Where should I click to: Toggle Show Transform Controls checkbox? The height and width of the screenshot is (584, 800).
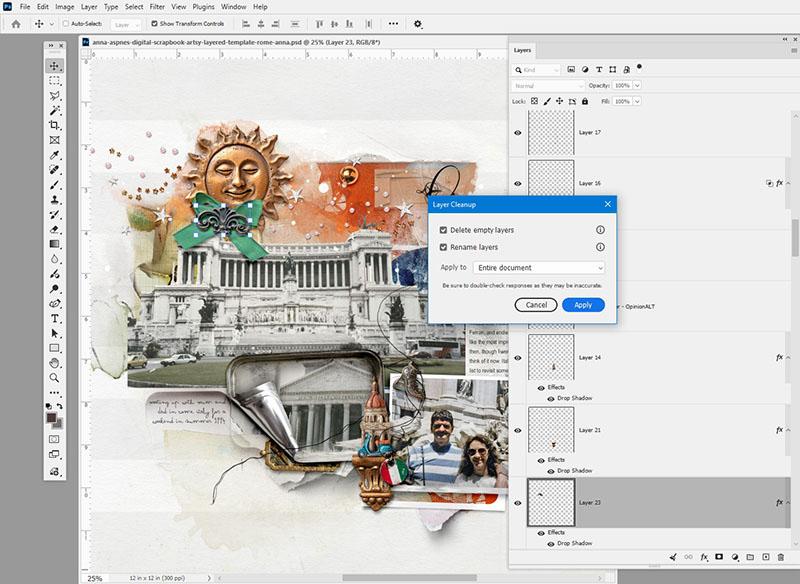[x=154, y=23]
